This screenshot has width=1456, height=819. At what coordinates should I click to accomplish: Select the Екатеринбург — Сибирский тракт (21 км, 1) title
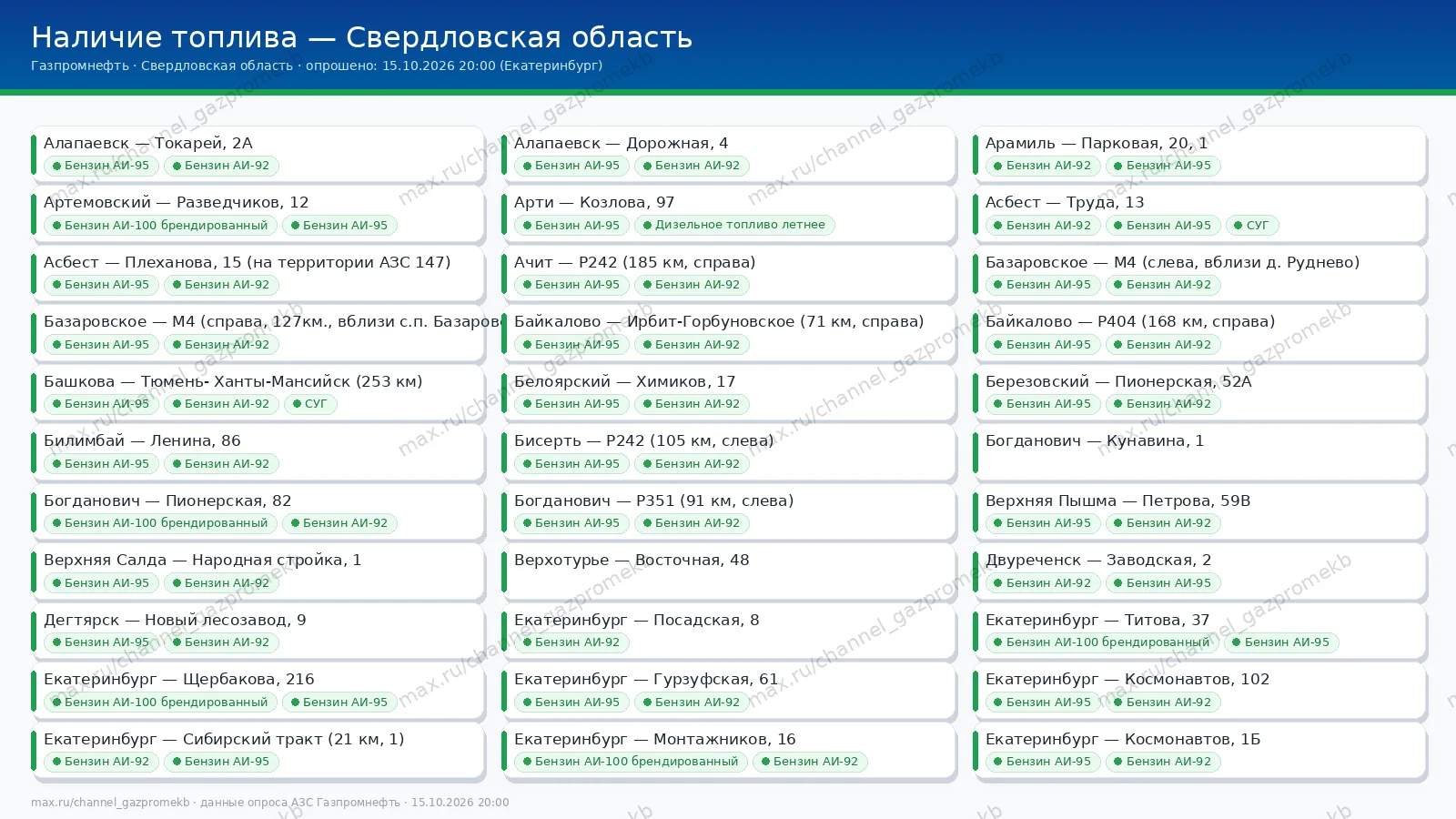224,739
